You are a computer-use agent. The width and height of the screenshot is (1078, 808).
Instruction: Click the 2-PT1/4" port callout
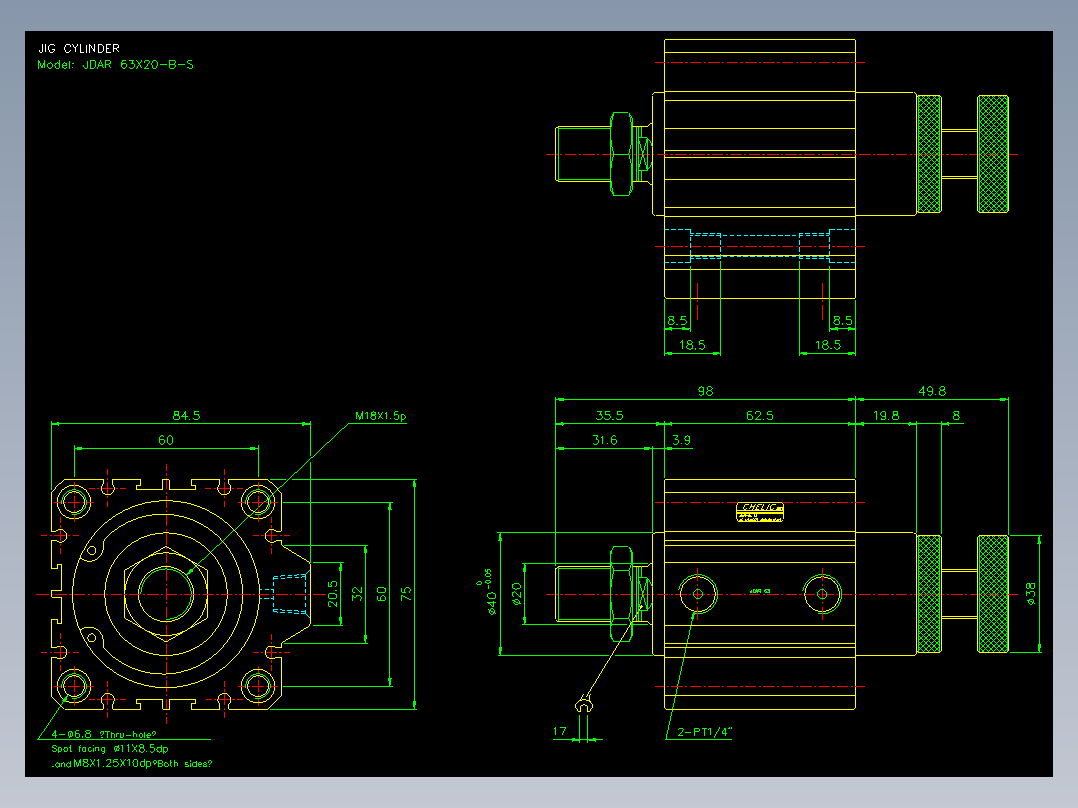tap(705, 732)
